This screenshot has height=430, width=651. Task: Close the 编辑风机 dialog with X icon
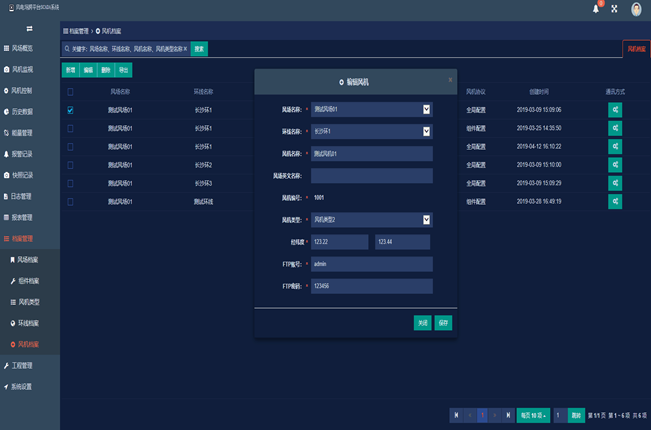tap(449, 79)
